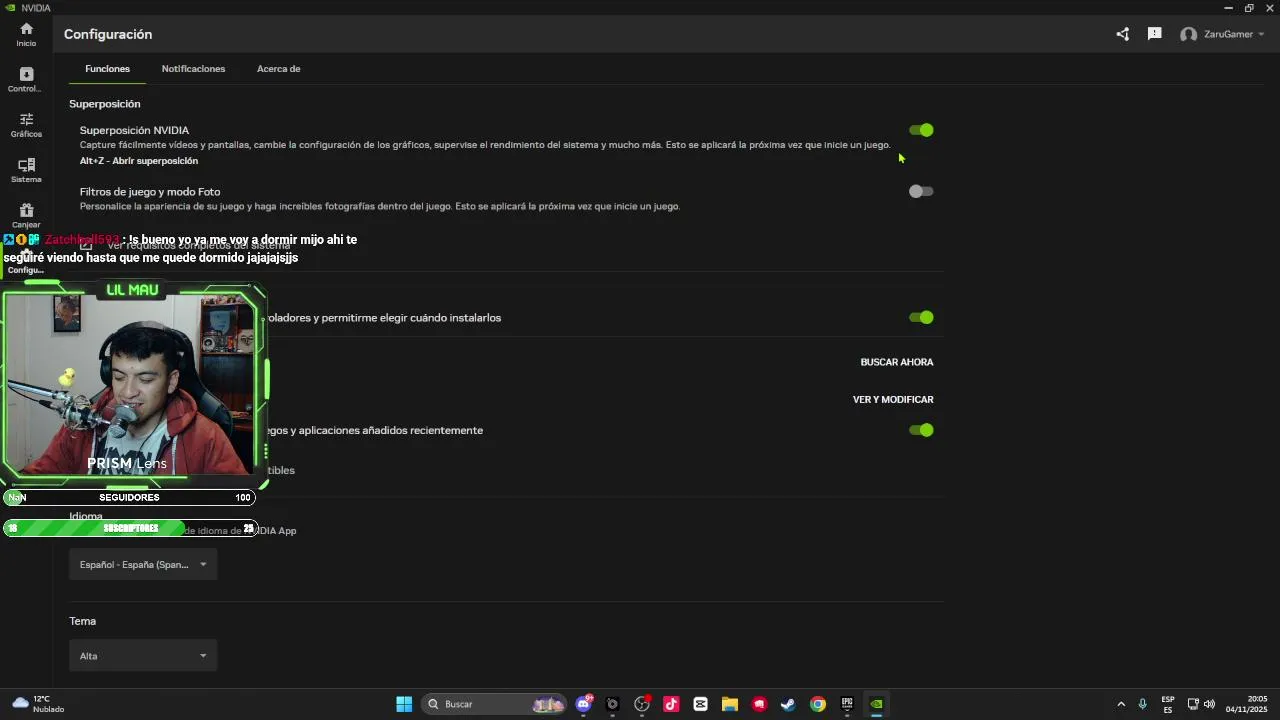Image resolution: width=1280 pixels, height=720 pixels.
Task: Switch to the Funciones tab
Action: pyautogui.click(x=107, y=69)
